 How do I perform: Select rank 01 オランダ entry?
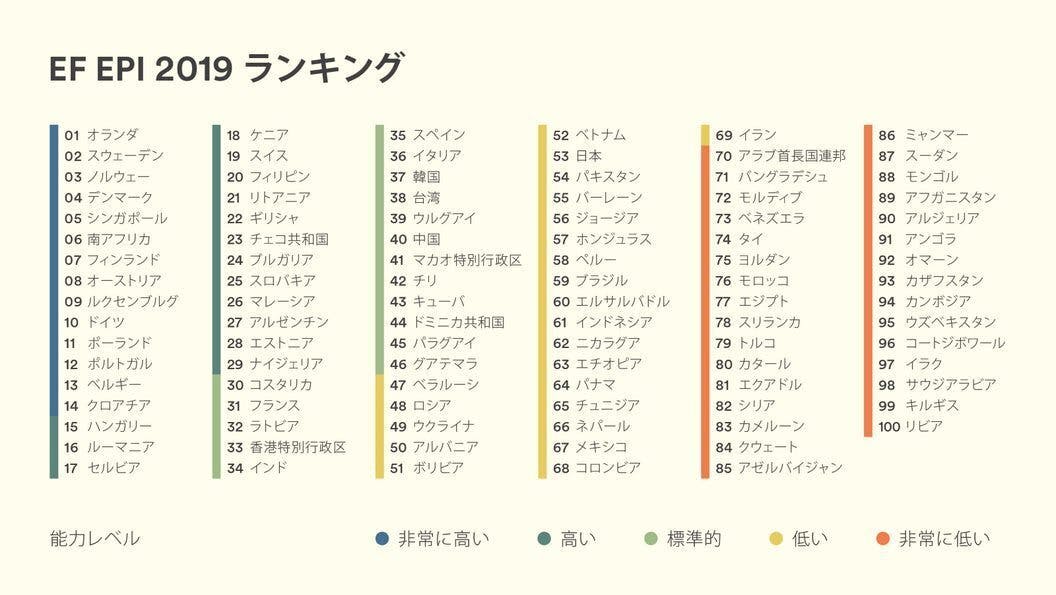pyautogui.click(x=102, y=135)
